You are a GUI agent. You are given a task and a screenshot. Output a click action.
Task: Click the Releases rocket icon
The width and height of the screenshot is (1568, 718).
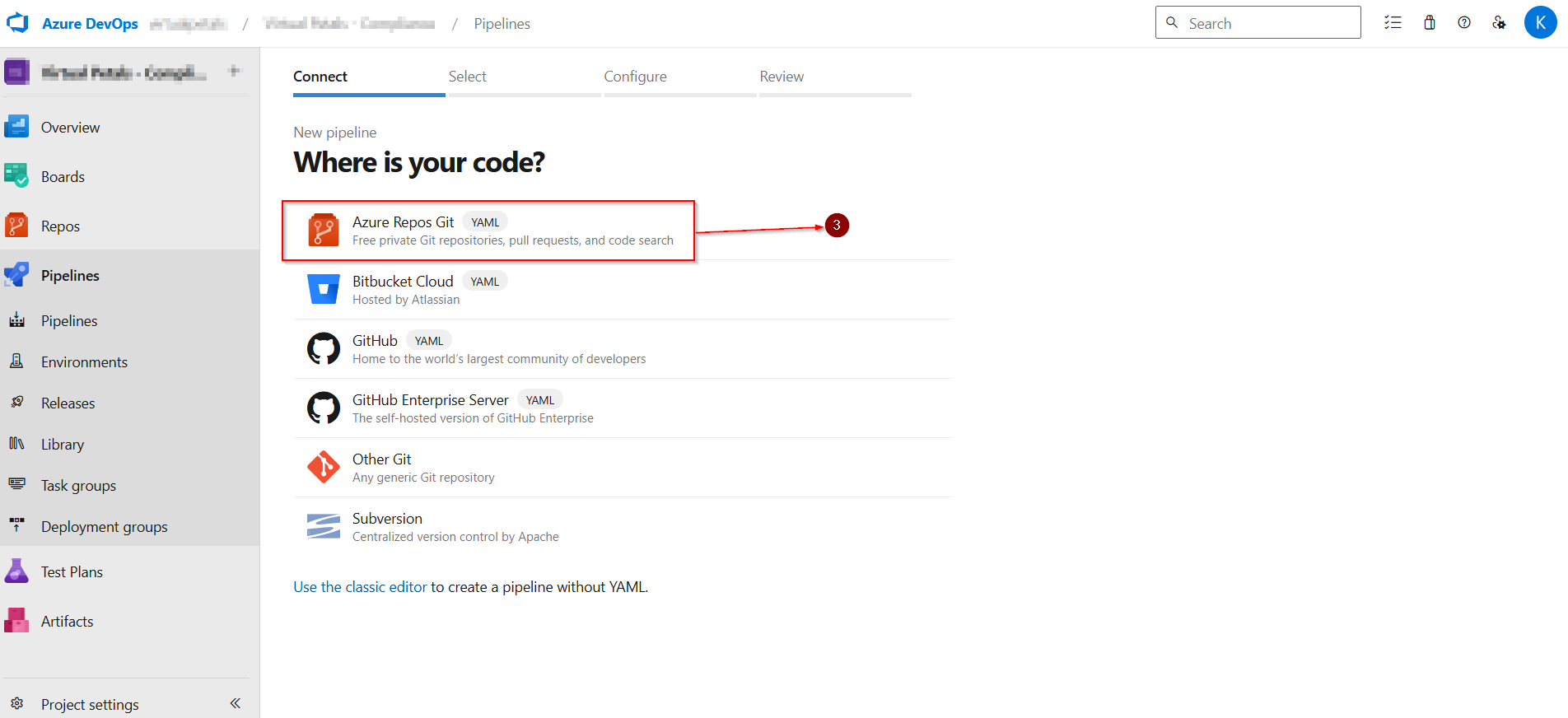point(16,403)
